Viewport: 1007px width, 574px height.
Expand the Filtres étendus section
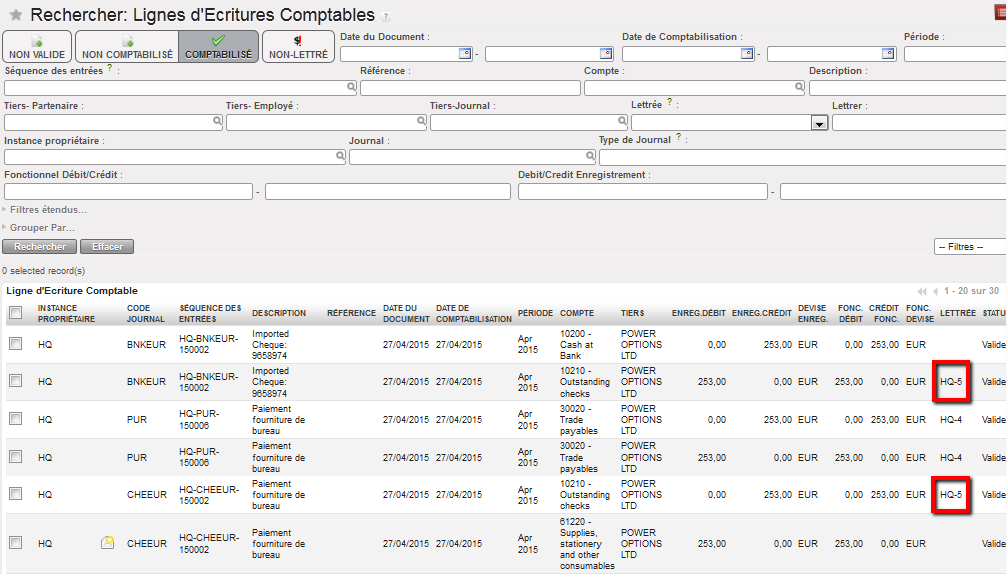tap(47, 210)
